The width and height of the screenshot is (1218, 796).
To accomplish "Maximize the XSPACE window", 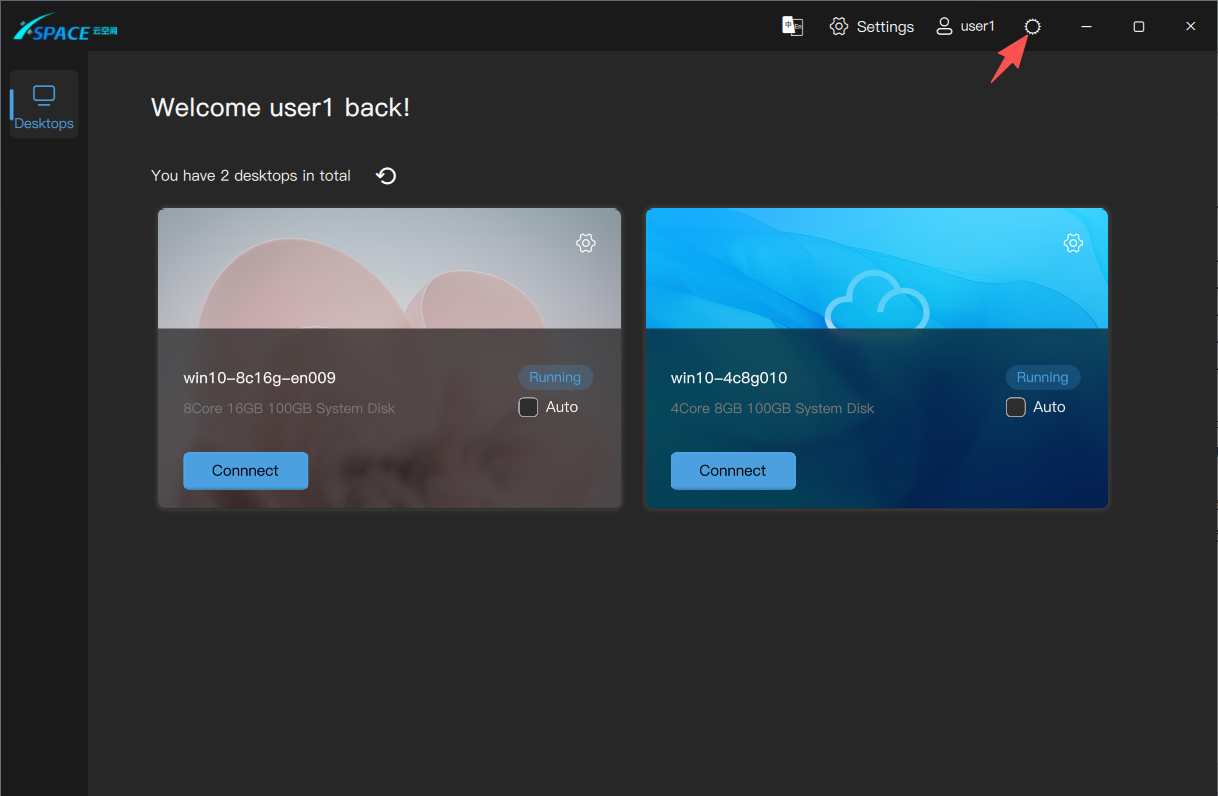I will [1138, 27].
